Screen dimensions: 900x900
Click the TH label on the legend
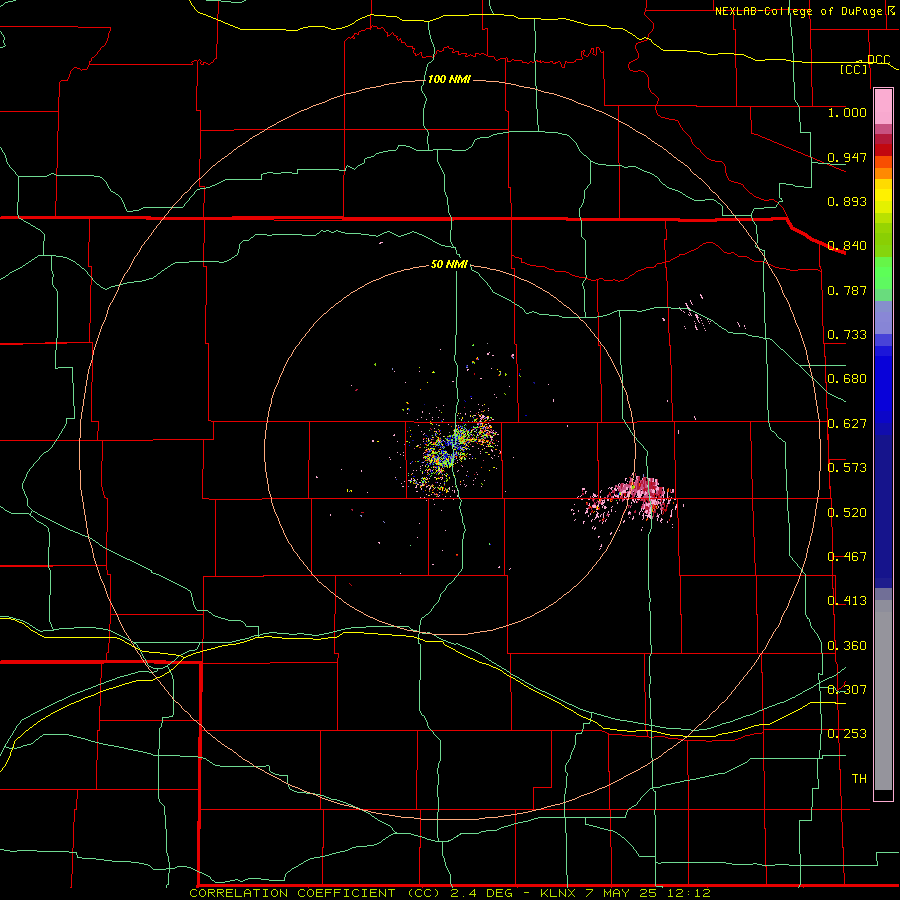[859, 779]
